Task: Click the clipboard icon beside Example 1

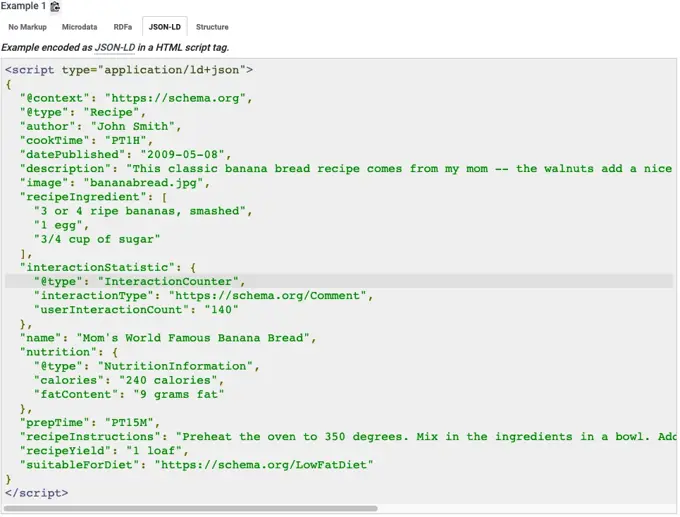Action: coord(55,6)
